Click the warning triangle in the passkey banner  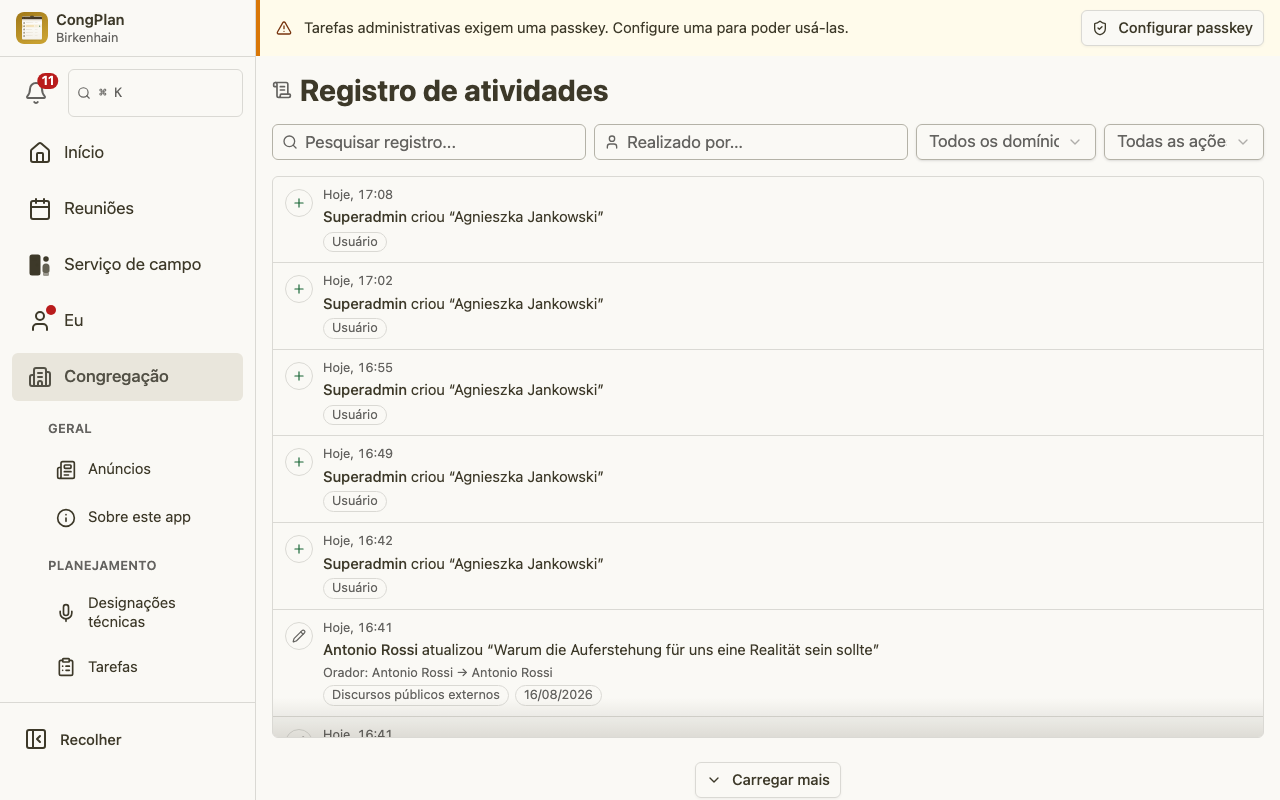(x=284, y=28)
